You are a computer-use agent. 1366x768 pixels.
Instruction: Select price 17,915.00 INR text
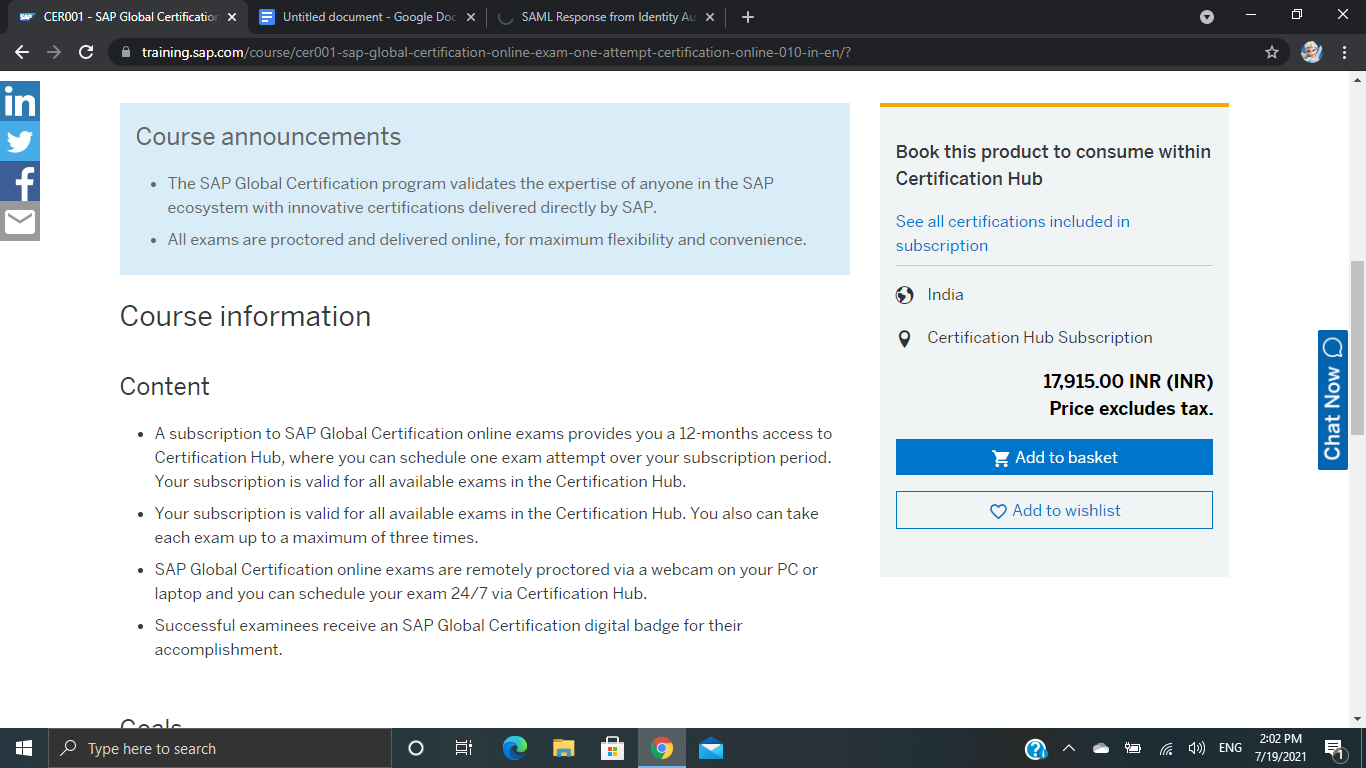coord(1128,381)
